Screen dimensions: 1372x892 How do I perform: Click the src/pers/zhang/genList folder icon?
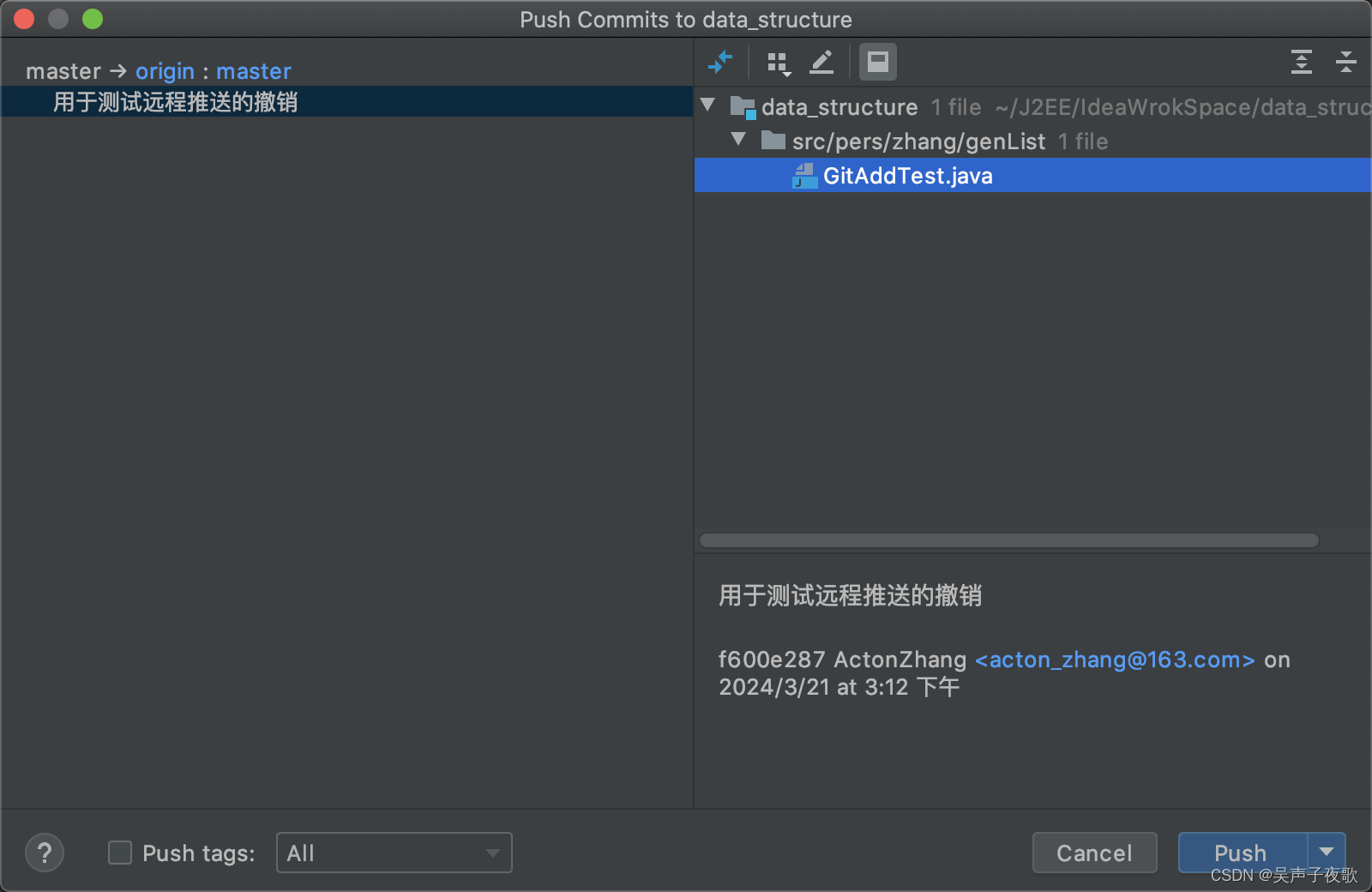(x=773, y=141)
